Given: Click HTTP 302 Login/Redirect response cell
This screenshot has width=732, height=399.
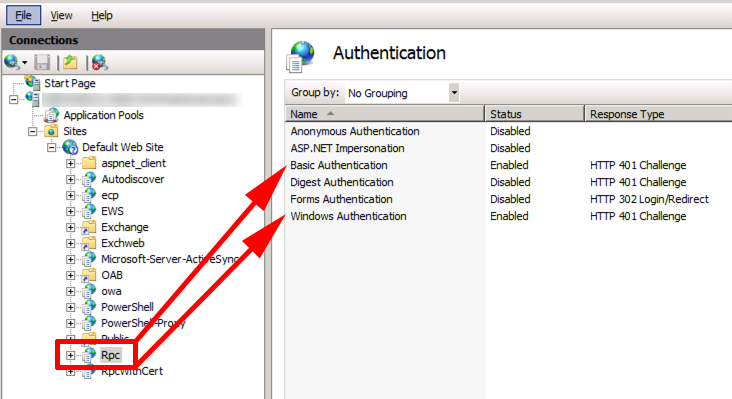Looking at the screenshot, I should click(649, 199).
